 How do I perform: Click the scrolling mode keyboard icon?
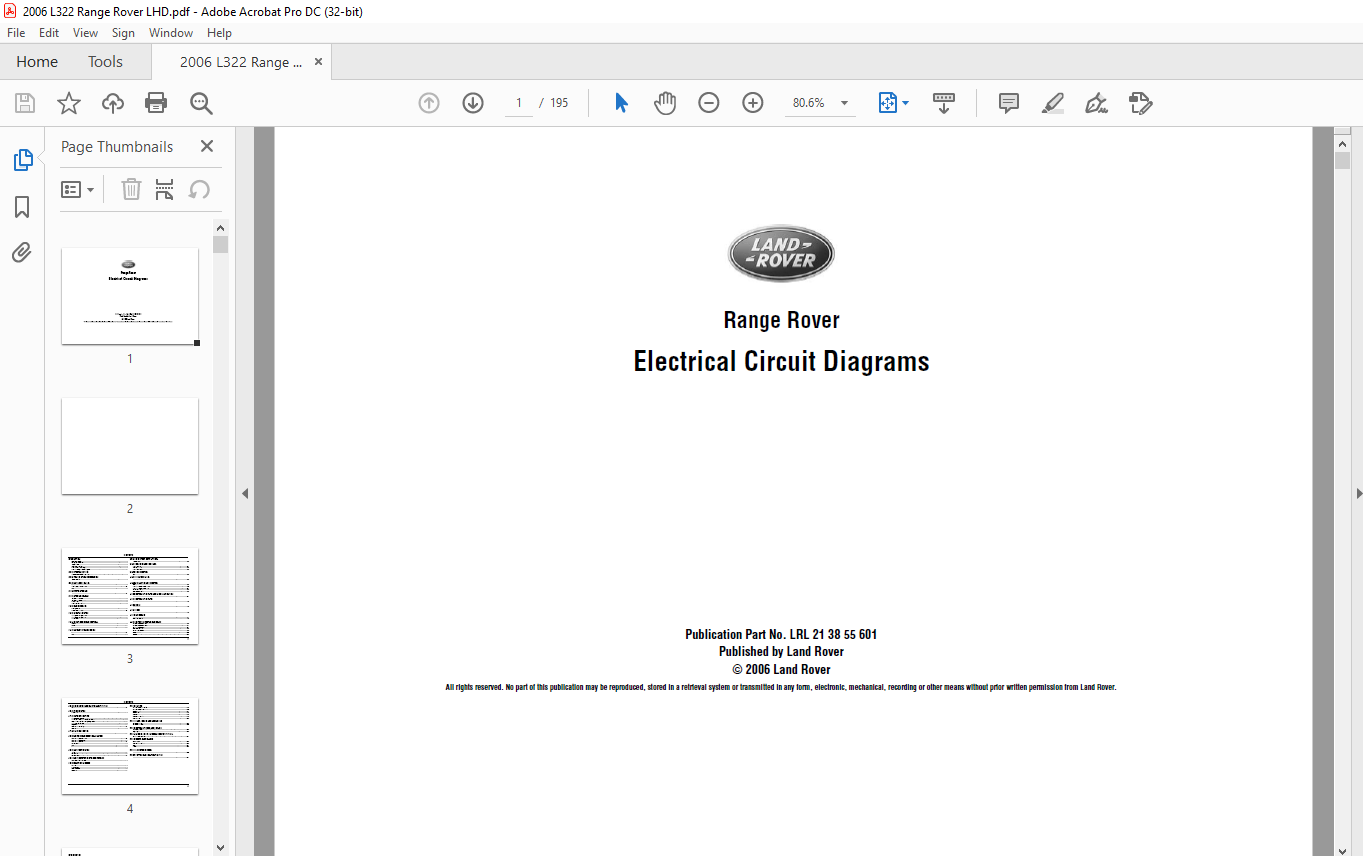pos(944,103)
